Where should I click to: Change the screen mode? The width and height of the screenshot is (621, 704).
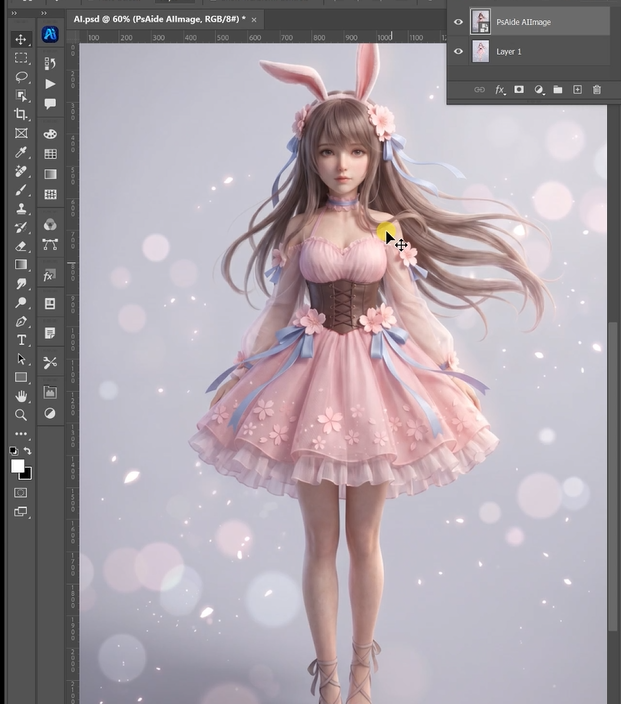tap(21, 511)
